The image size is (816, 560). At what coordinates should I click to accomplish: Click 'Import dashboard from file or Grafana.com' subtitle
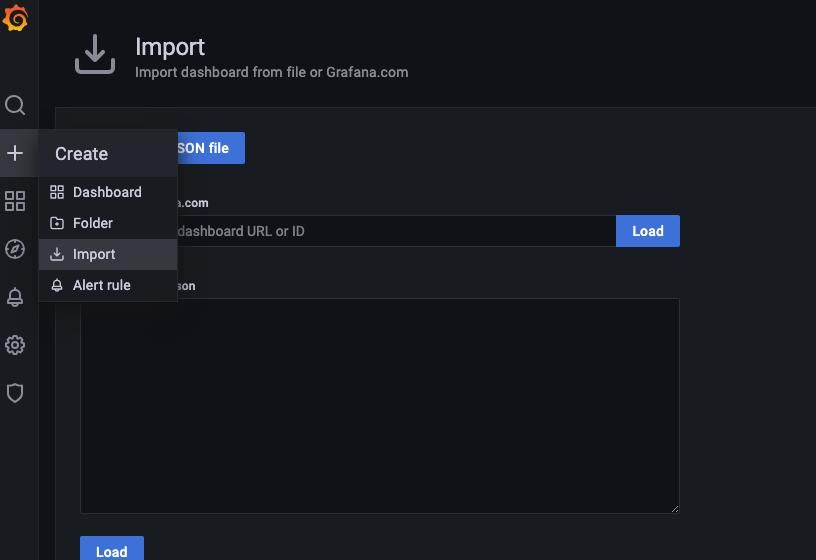[x=272, y=72]
